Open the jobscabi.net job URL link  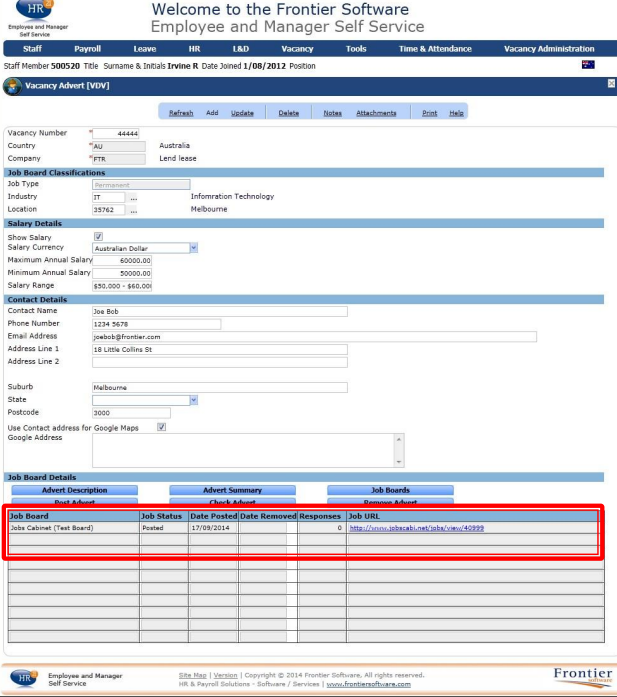(x=417, y=528)
